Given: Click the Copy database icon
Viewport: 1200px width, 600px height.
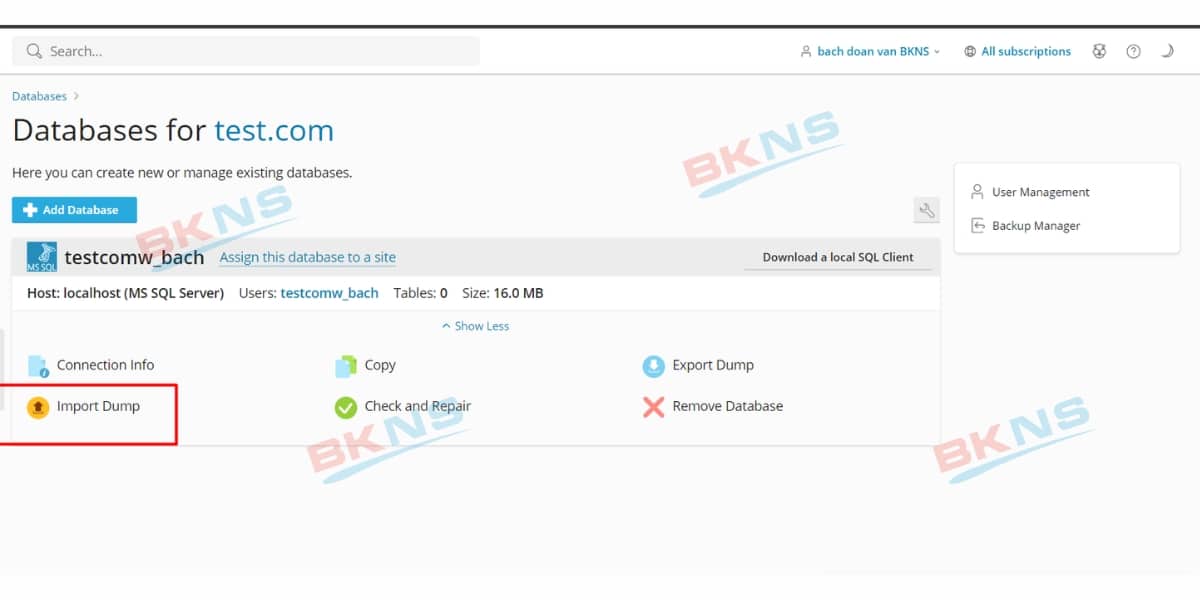Looking at the screenshot, I should [x=345, y=366].
